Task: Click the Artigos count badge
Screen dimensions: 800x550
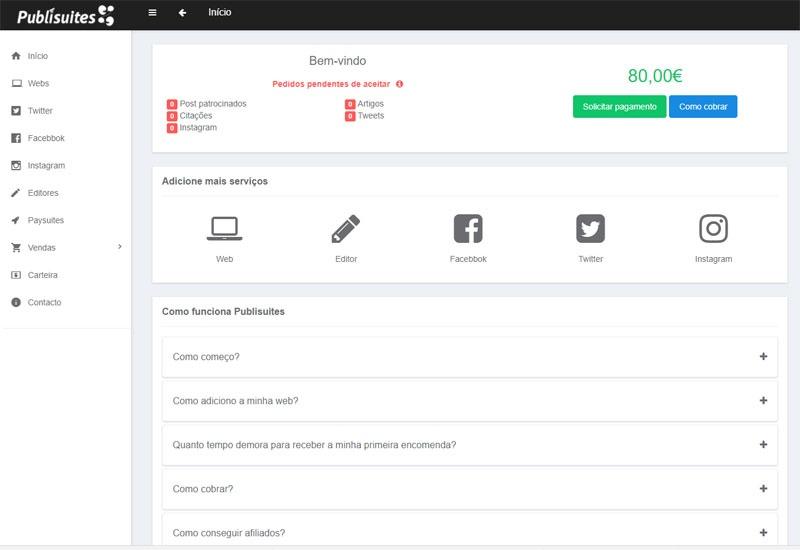Action: coord(350,104)
